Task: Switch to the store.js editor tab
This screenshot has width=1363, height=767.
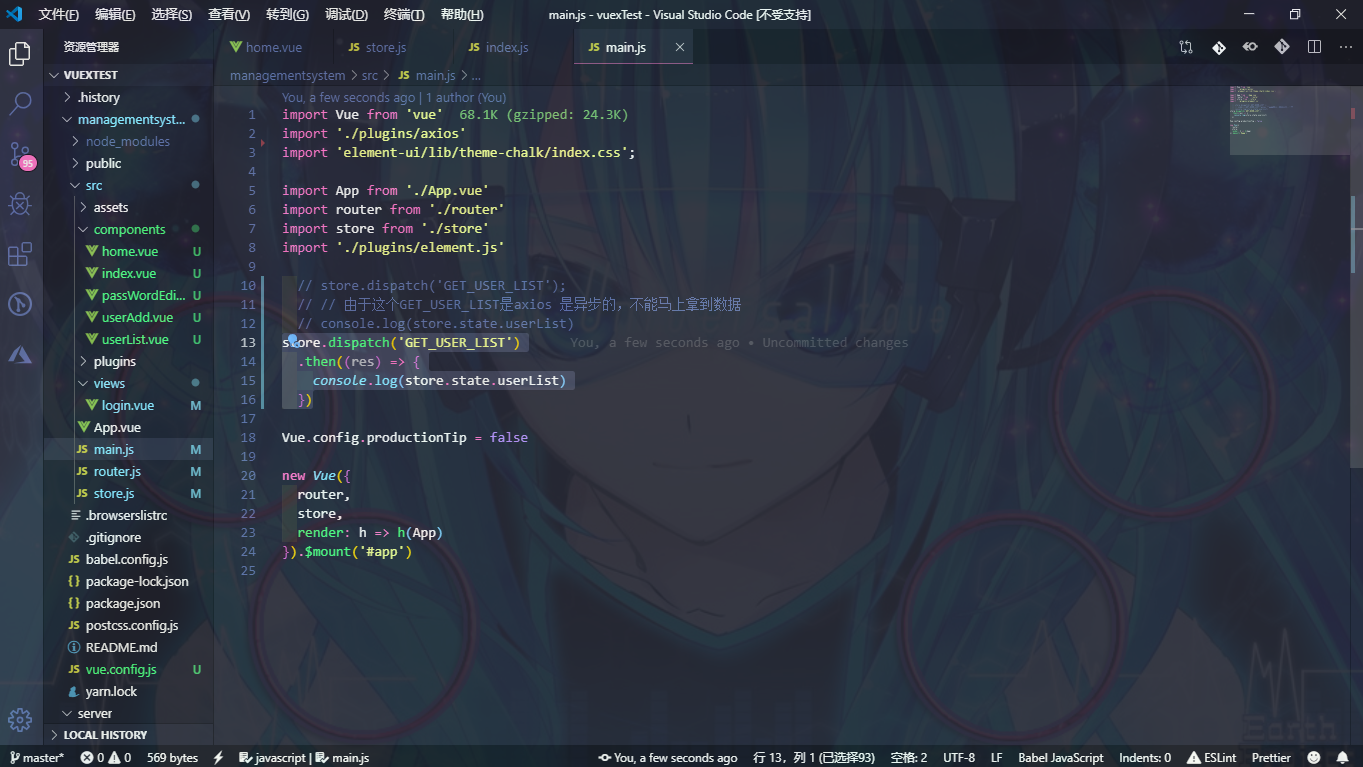Action: [x=385, y=47]
